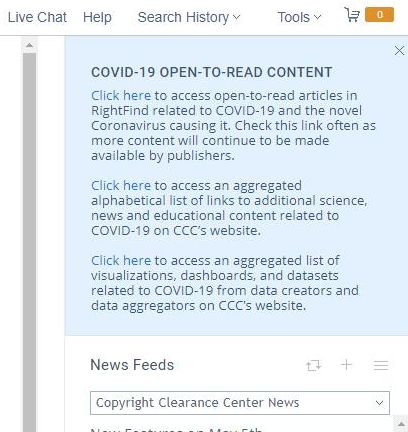Expand the Search History dropdown
This screenshot has width=408, height=432.
click(x=189, y=17)
